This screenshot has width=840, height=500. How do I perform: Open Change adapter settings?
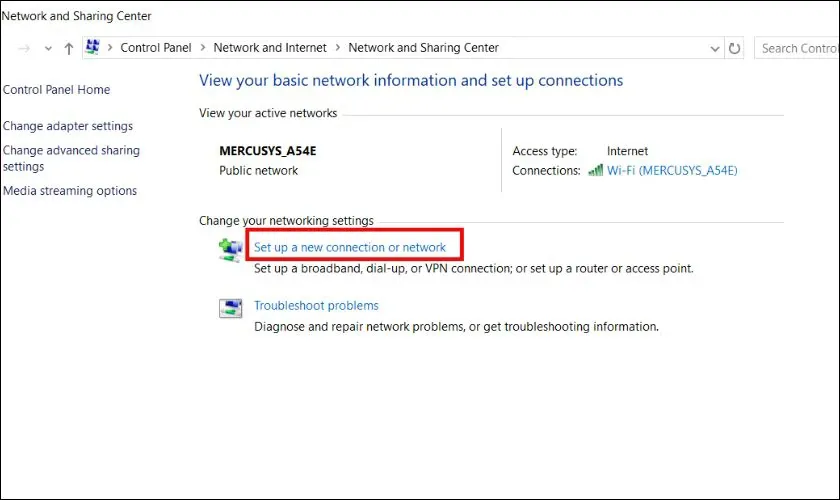point(68,126)
